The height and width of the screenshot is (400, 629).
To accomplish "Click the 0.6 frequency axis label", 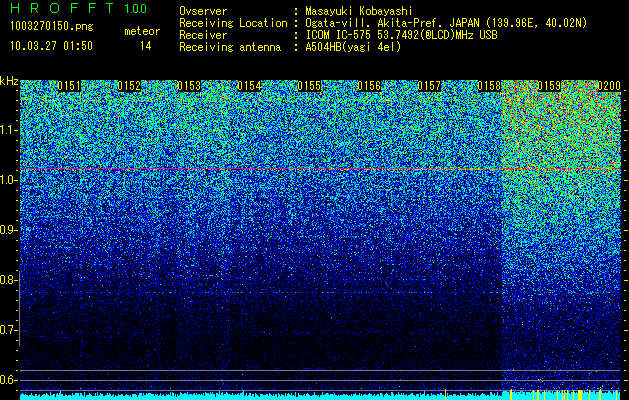I will (8, 380).
